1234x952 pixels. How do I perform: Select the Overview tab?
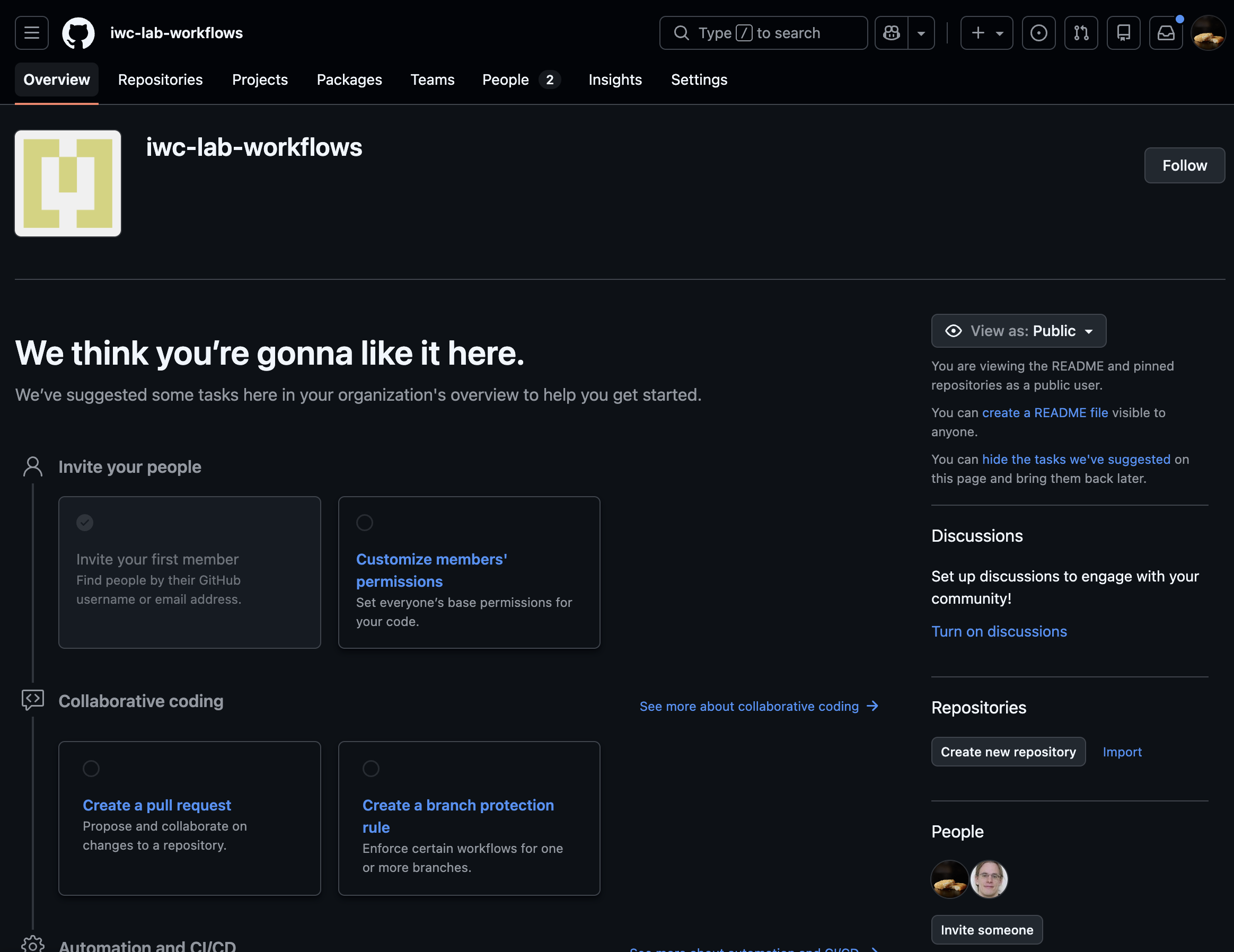pyautogui.click(x=57, y=80)
